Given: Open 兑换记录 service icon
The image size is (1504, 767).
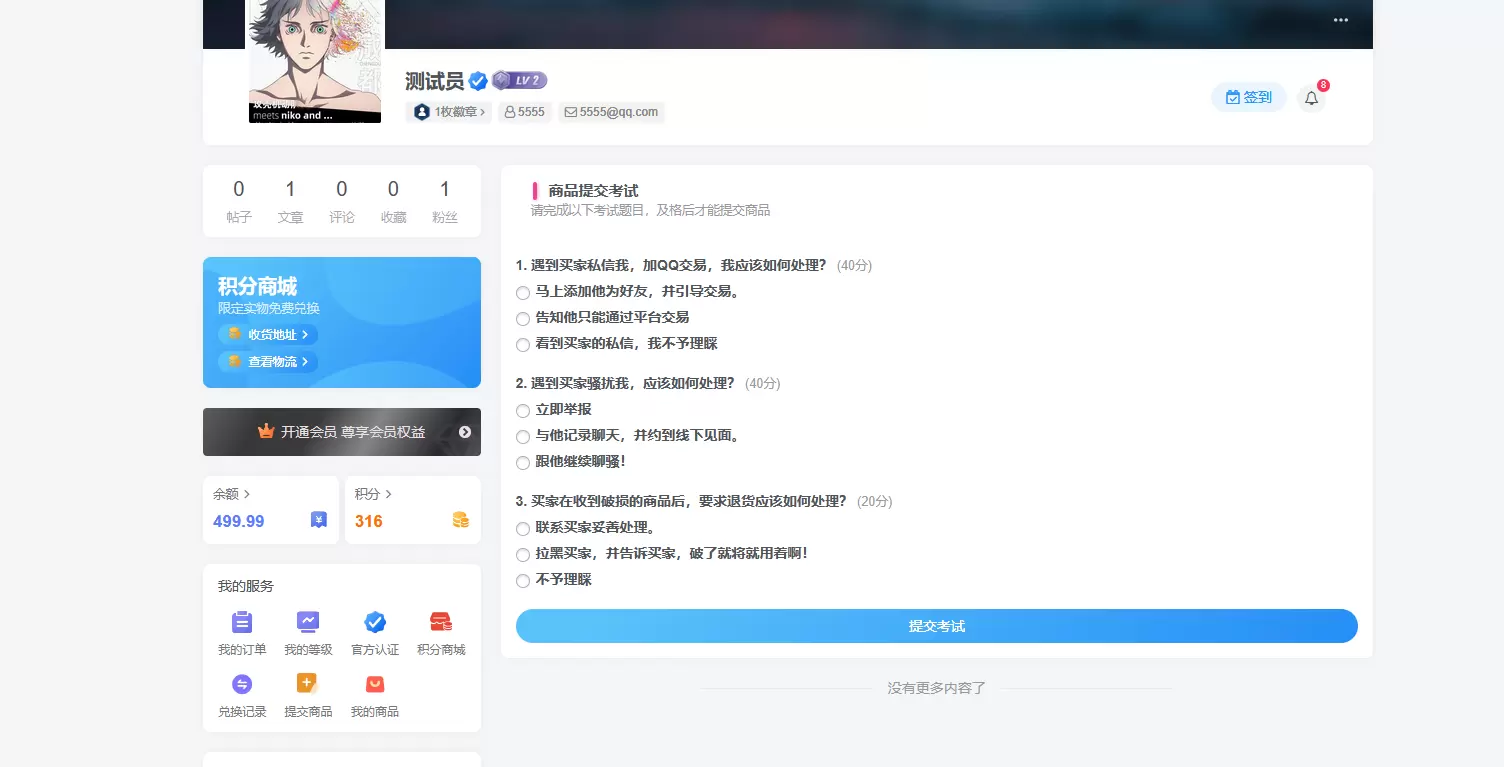Looking at the screenshot, I should 242,684.
